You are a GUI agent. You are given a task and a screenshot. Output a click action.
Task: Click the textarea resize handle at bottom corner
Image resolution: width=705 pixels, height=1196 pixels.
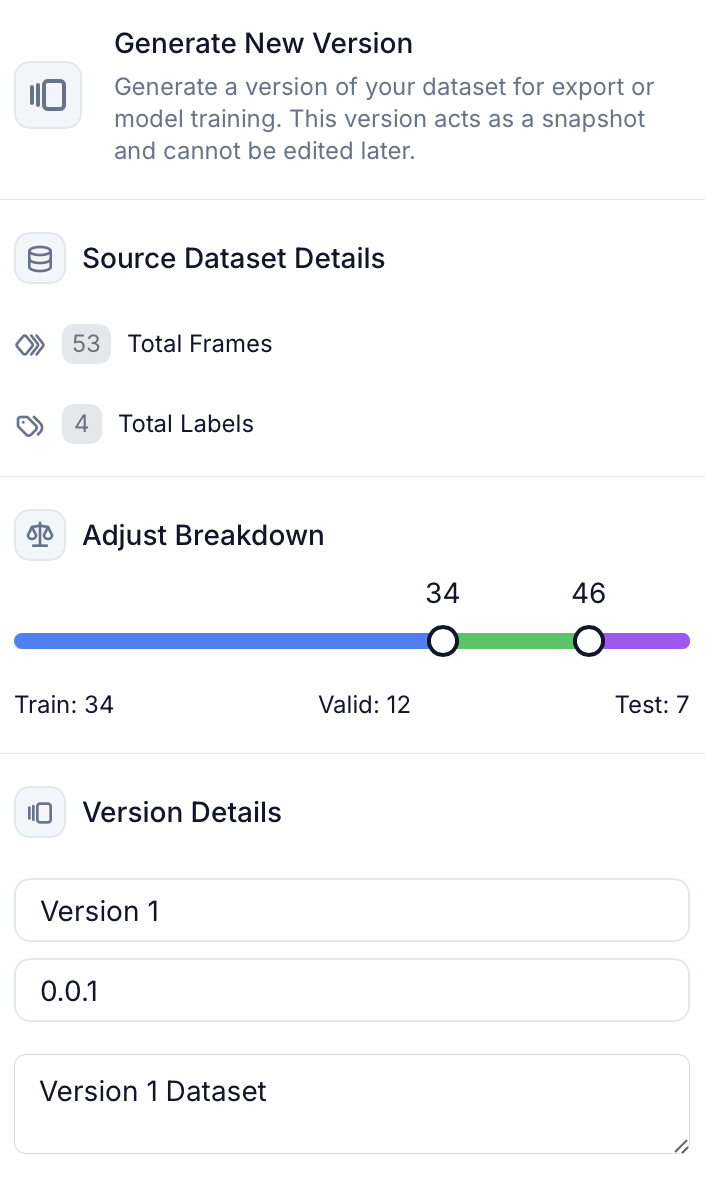click(681, 1146)
